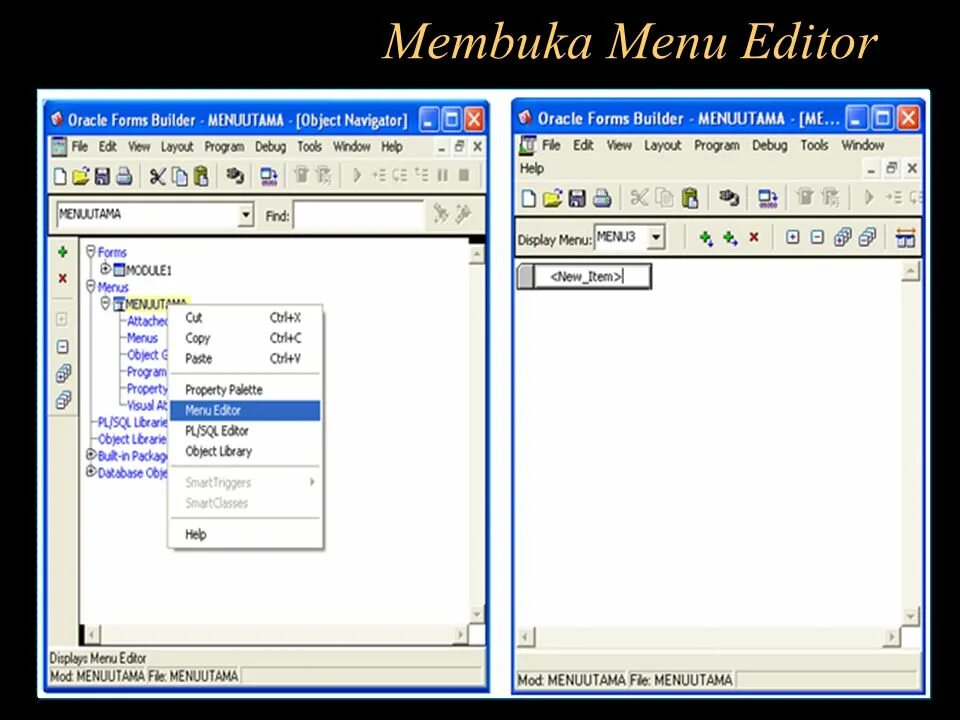Viewport: 960px width, 720px height.
Task: Collapse the MENUUTAMA tree node
Action: coord(105,303)
